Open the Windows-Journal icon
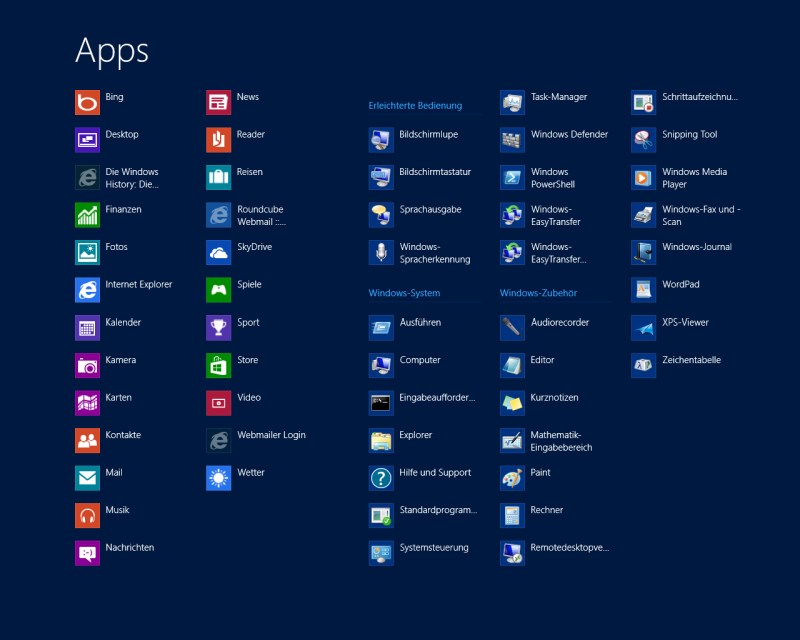The width and height of the screenshot is (800, 640). pos(643,253)
